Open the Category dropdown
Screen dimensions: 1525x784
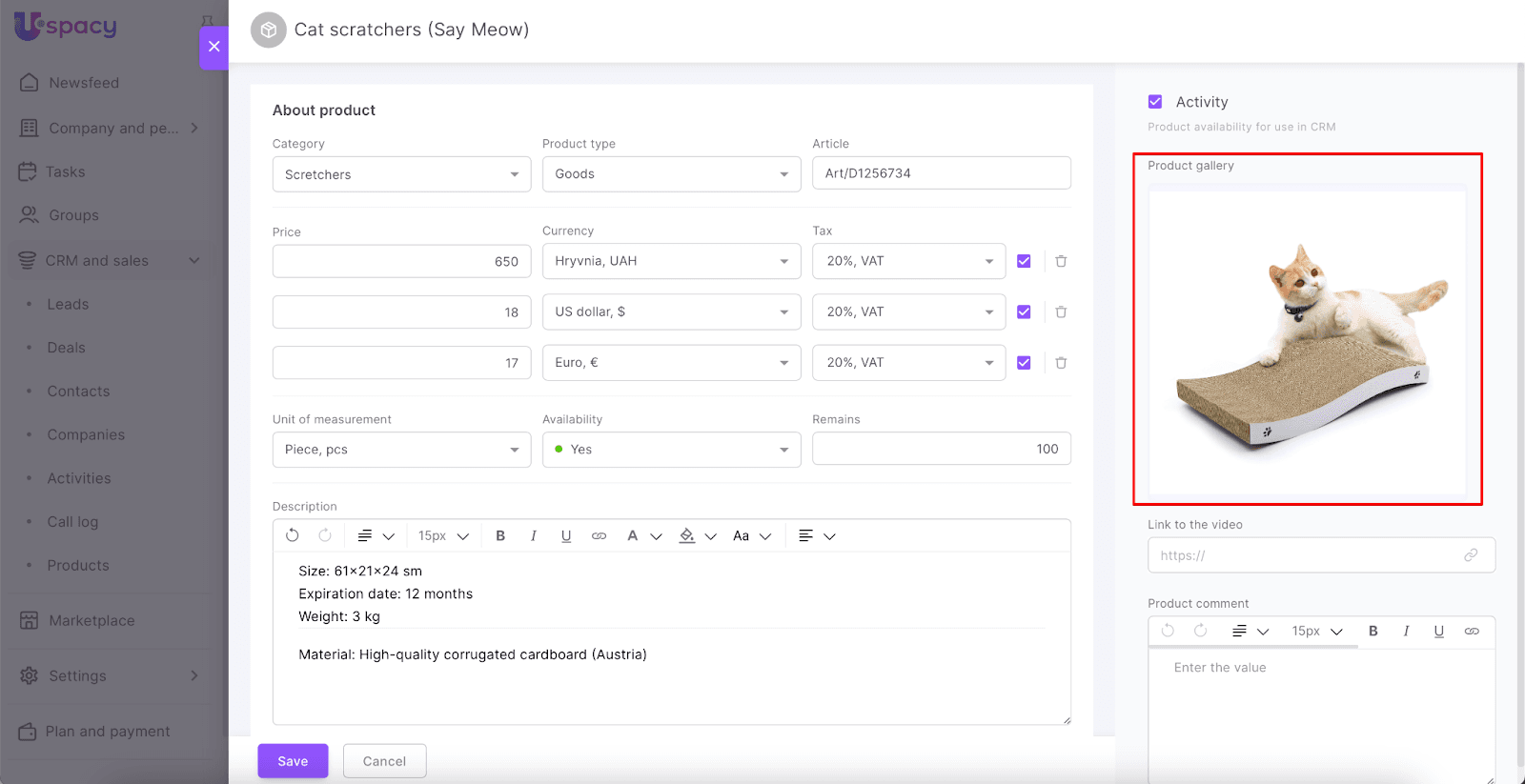[401, 174]
